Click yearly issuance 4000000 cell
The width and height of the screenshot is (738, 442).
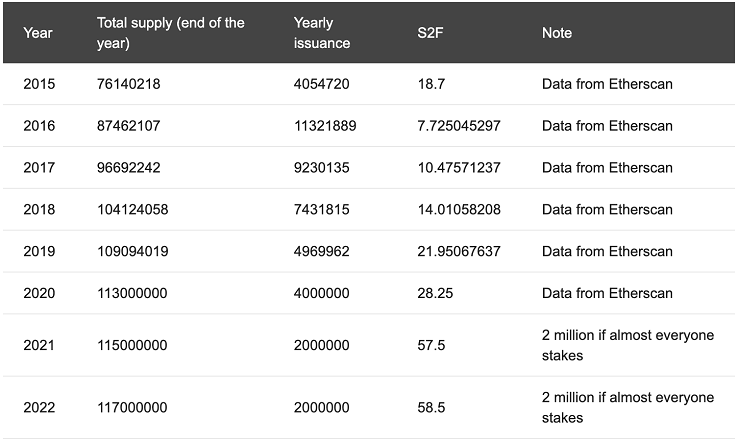pos(321,293)
